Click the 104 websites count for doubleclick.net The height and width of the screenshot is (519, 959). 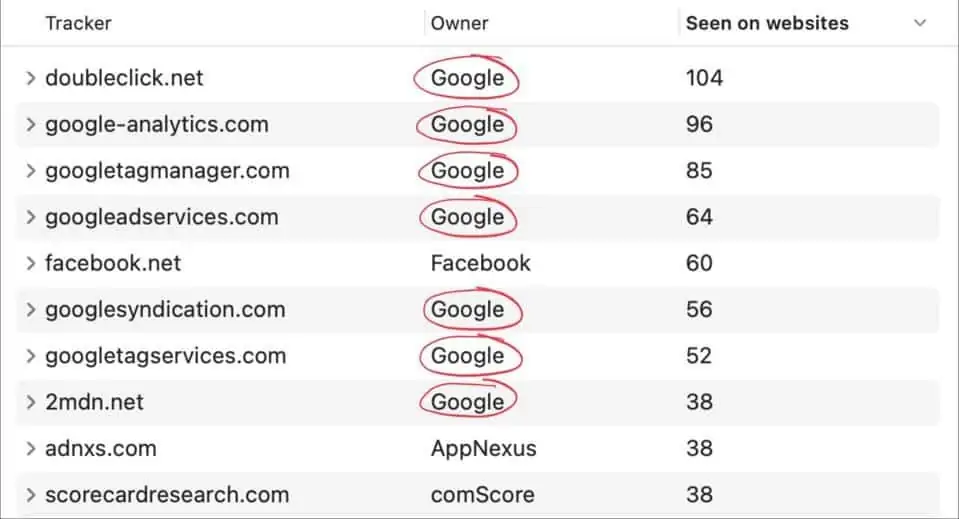pos(704,78)
